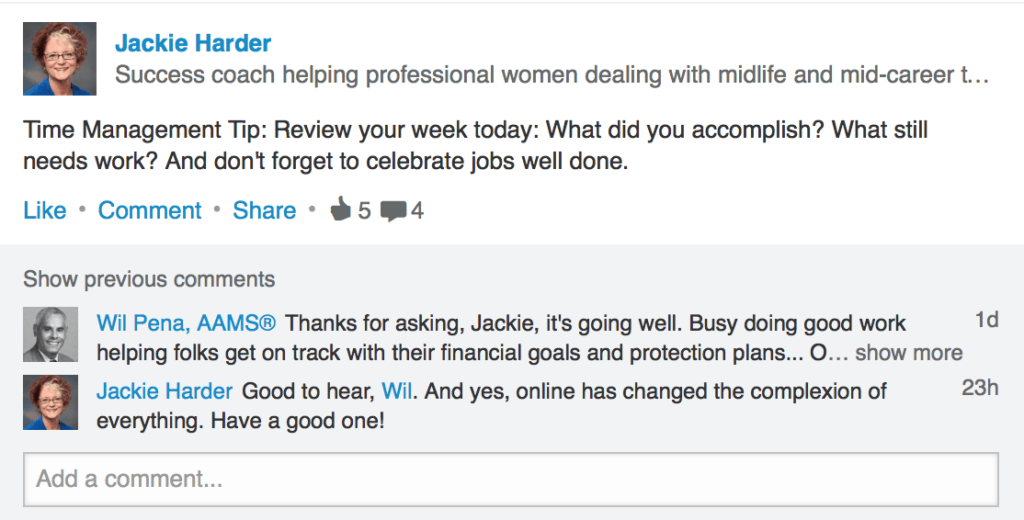The height and width of the screenshot is (520, 1024).
Task: Click Jackie Harder's name in her reply
Action: 164,391
